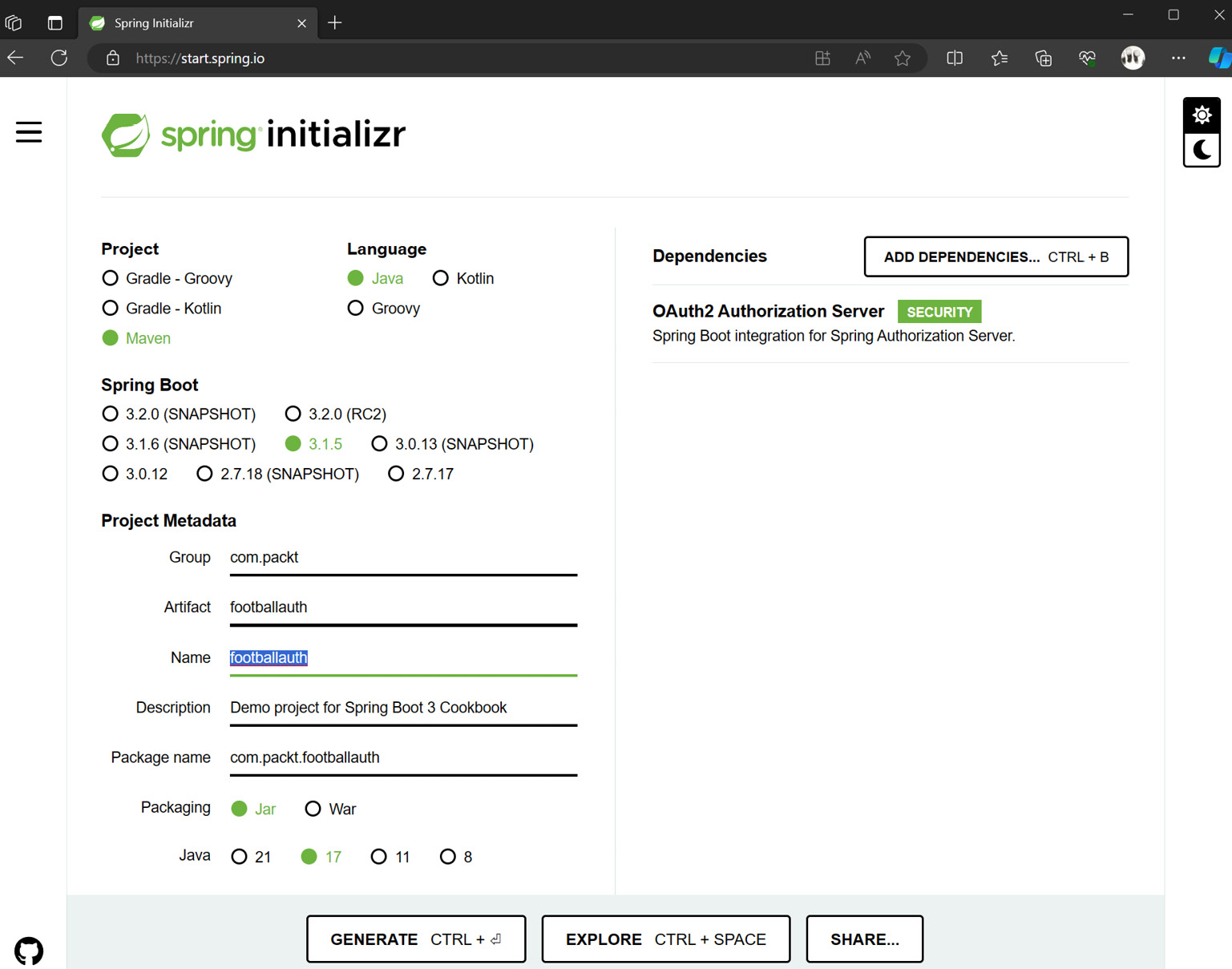Select Spring Boot 3.2.0 (SNAPSHOT)
Image resolution: width=1232 pixels, height=969 pixels.
pyautogui.click(x=179, y=414)
